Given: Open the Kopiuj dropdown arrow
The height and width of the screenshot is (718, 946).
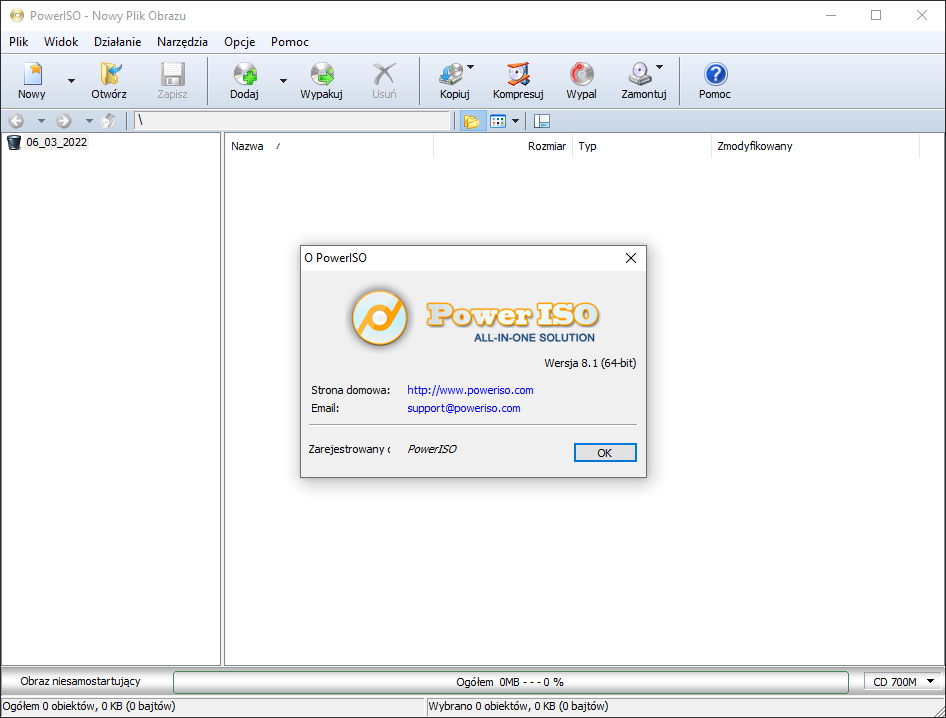Looking at the screenshot, I should coord(471,67).
